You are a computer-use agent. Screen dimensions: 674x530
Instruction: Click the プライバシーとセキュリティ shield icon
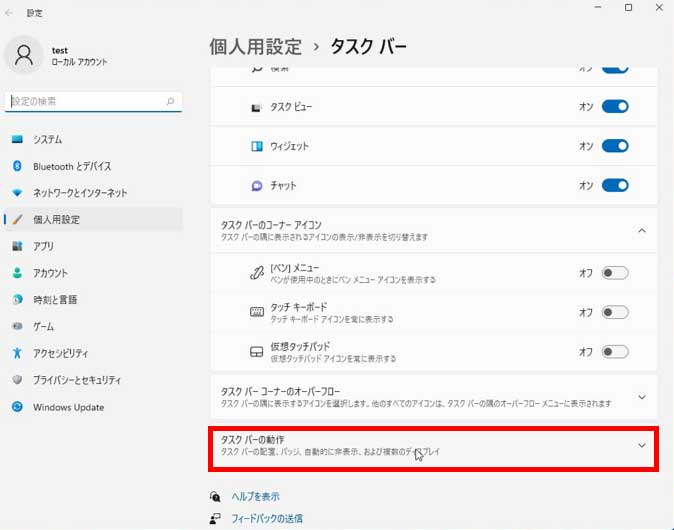(x=17, y=380)
